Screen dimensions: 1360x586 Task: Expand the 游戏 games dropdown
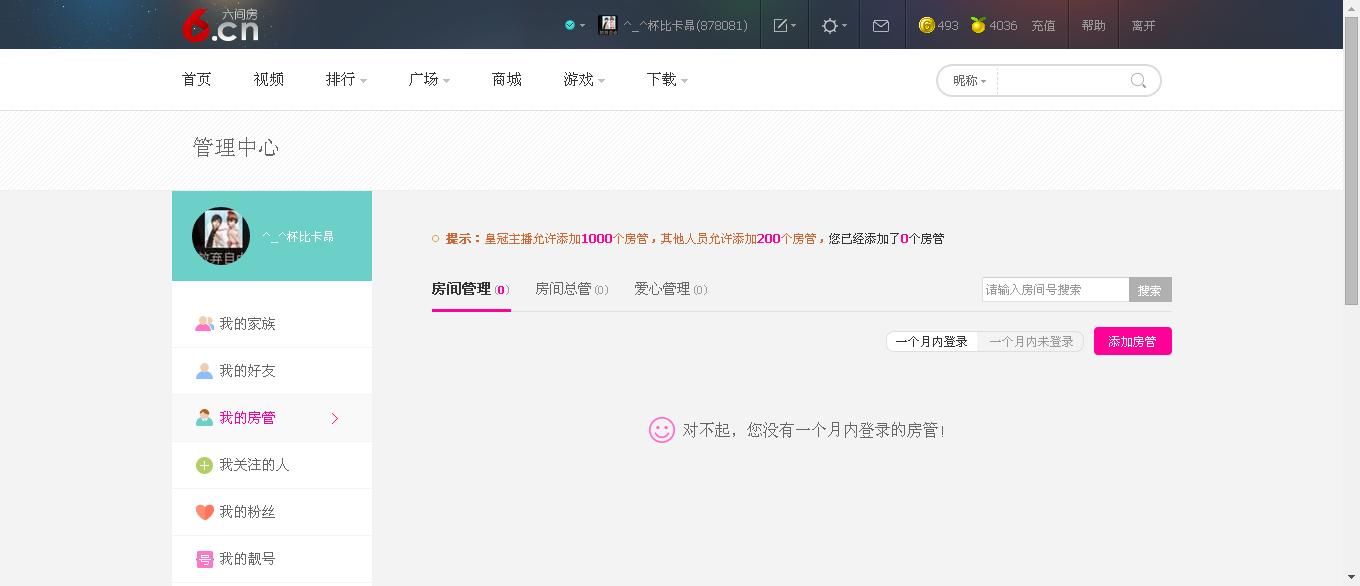pyautogui.click(x=584, y=79)
